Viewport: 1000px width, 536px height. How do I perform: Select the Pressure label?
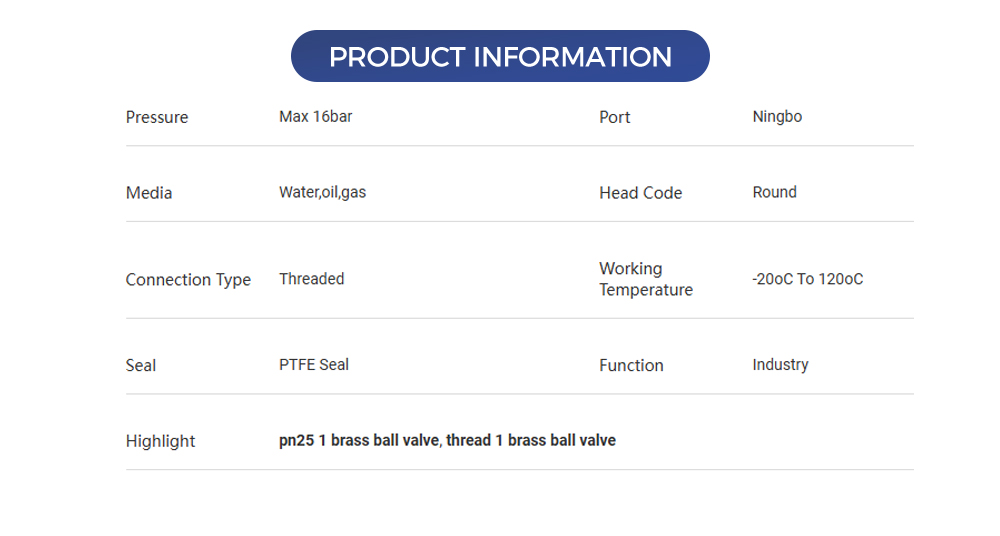click(157, 117)
